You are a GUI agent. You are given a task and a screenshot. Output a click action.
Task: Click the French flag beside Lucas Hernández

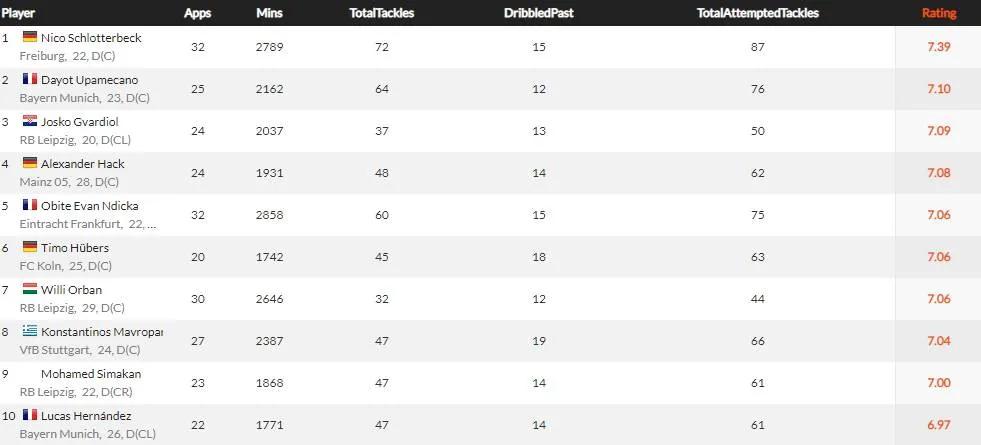[29, 415]
